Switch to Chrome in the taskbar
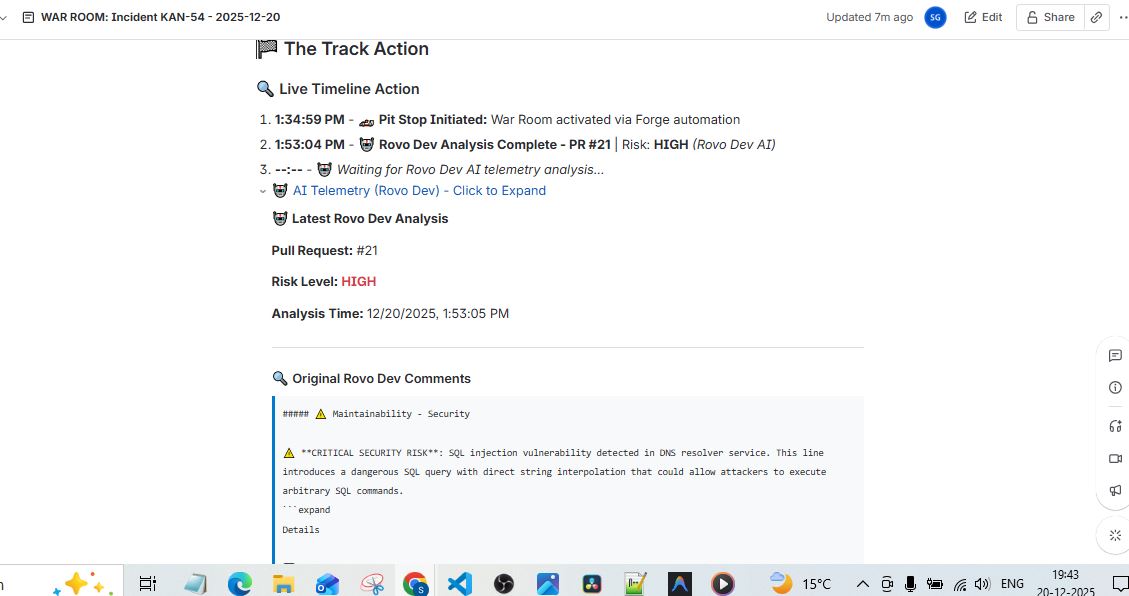This screenshot has height=596, width=1129. click(415, 583)
